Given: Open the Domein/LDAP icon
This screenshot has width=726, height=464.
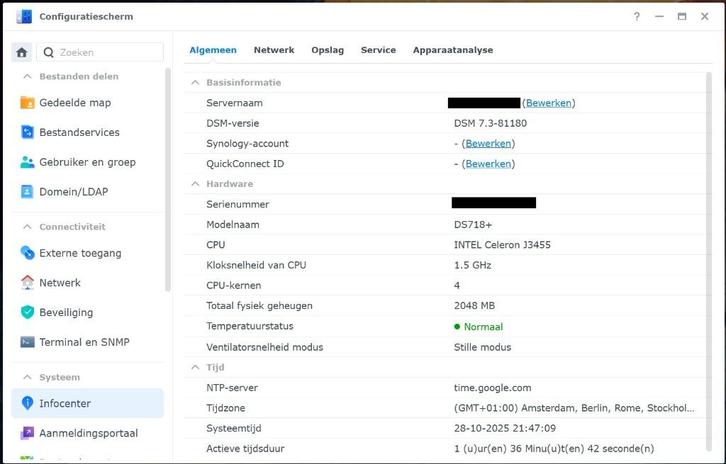Looking at the screenshot, I should click(27, 191).
